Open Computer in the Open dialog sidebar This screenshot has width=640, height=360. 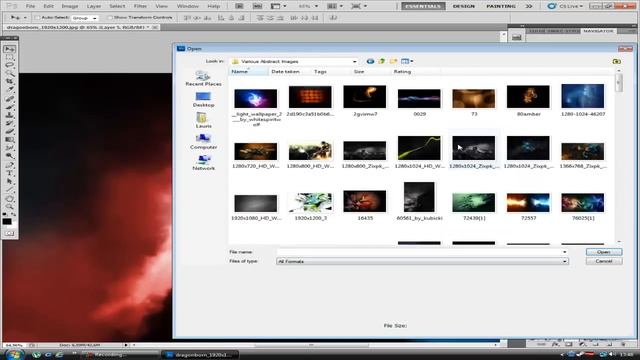pos(203,142)
